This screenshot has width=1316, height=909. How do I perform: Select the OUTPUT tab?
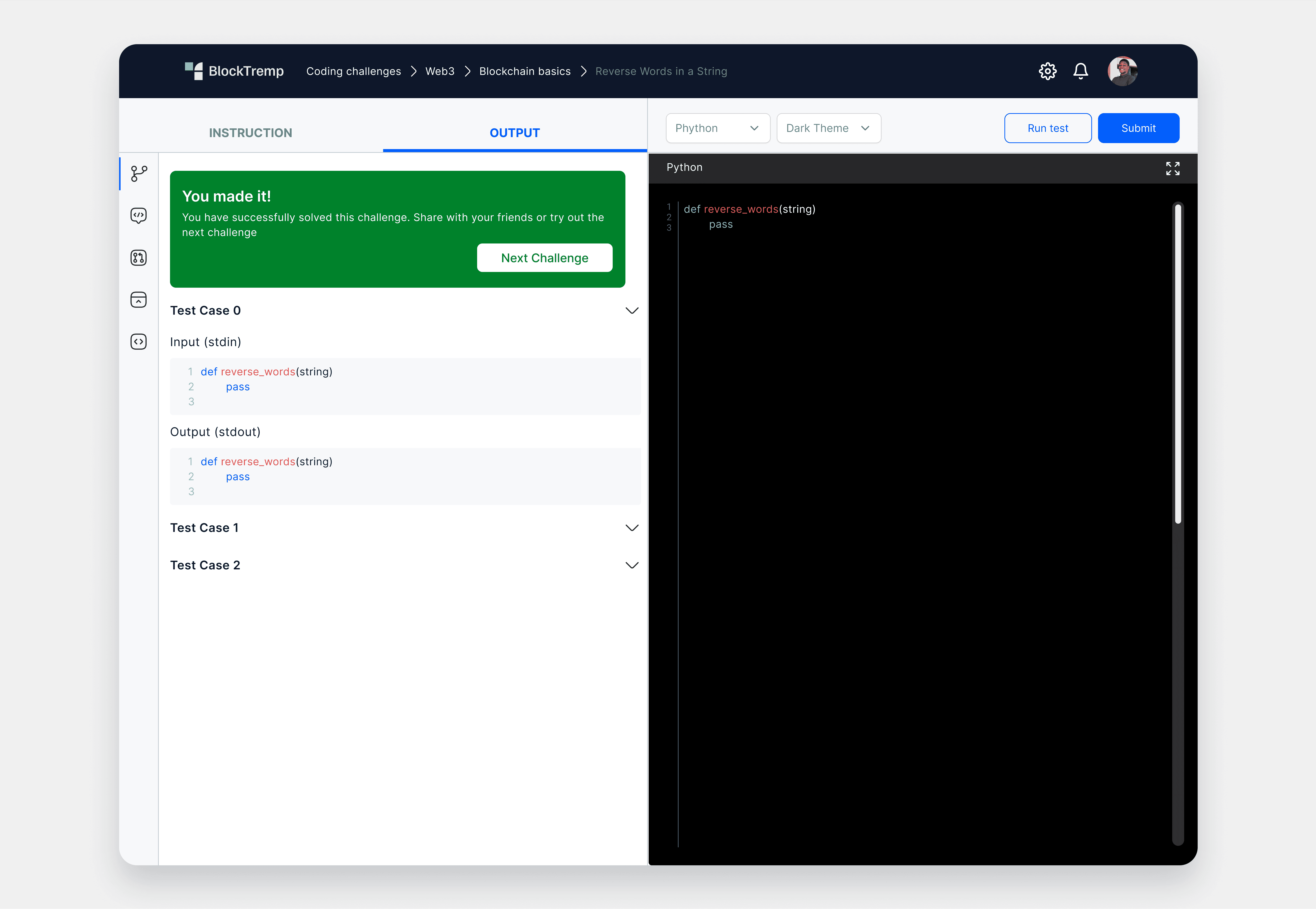(x=514, y=133)
